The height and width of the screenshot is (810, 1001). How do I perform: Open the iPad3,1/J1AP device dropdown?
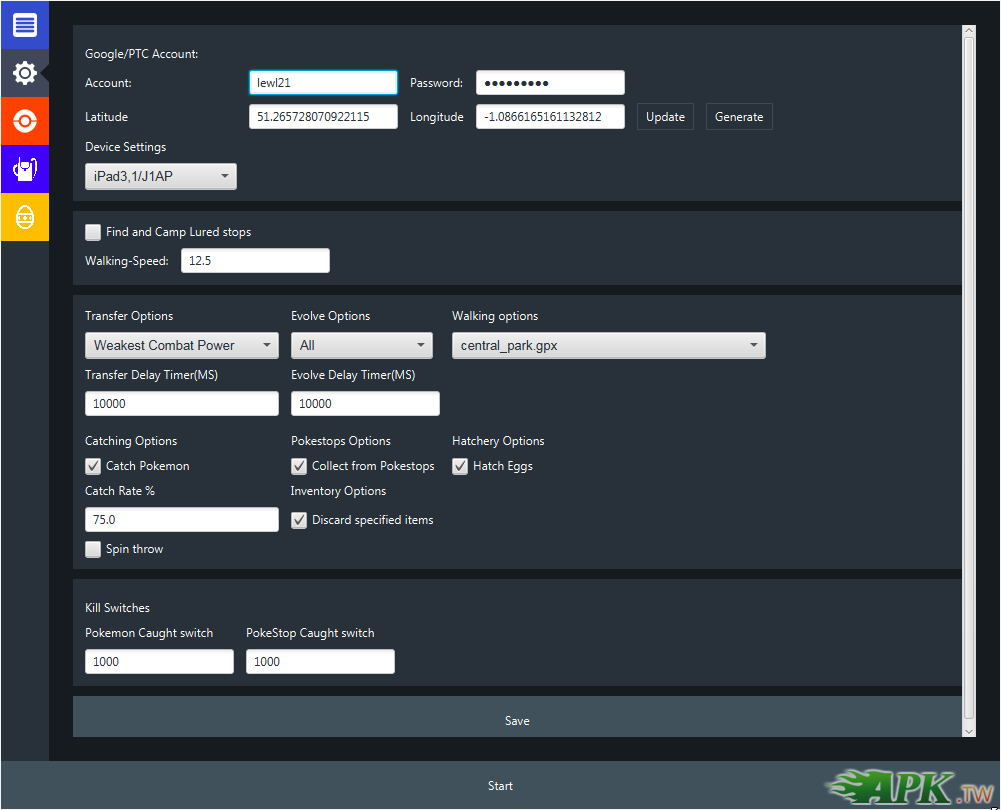coord(161,177)
